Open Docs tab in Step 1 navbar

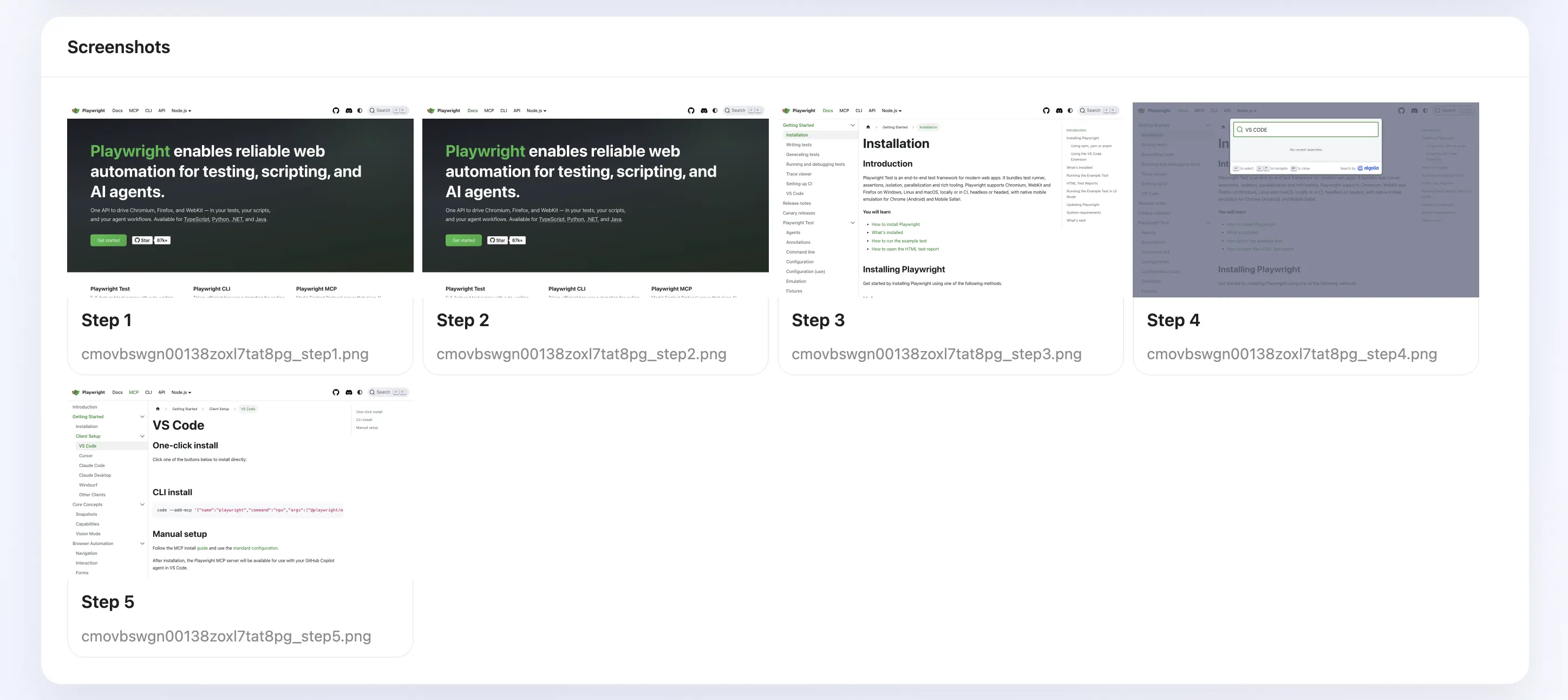click(117, 111)
